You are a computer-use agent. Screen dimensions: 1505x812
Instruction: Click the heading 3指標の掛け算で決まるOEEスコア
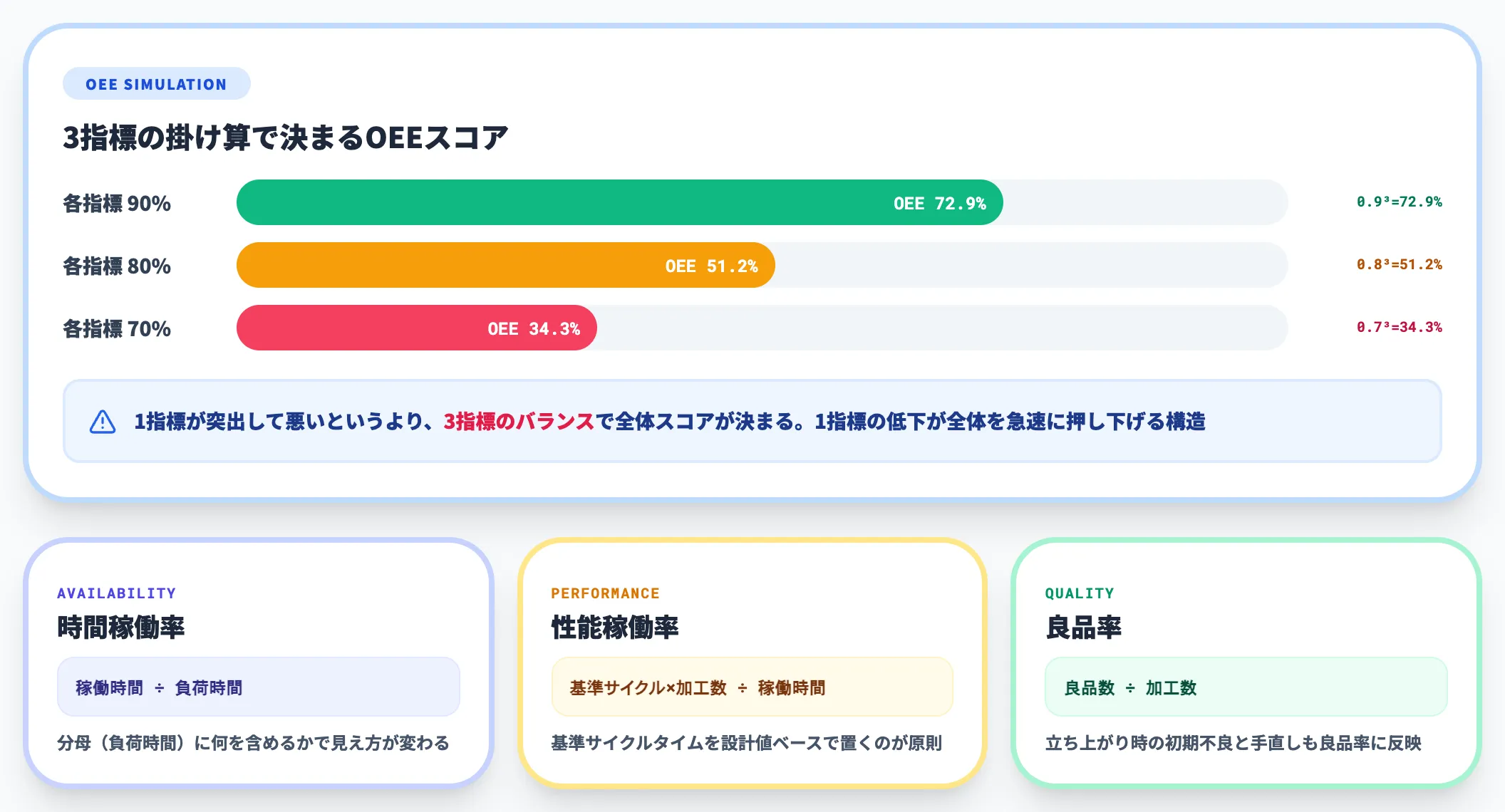click(x=286, y=137)
